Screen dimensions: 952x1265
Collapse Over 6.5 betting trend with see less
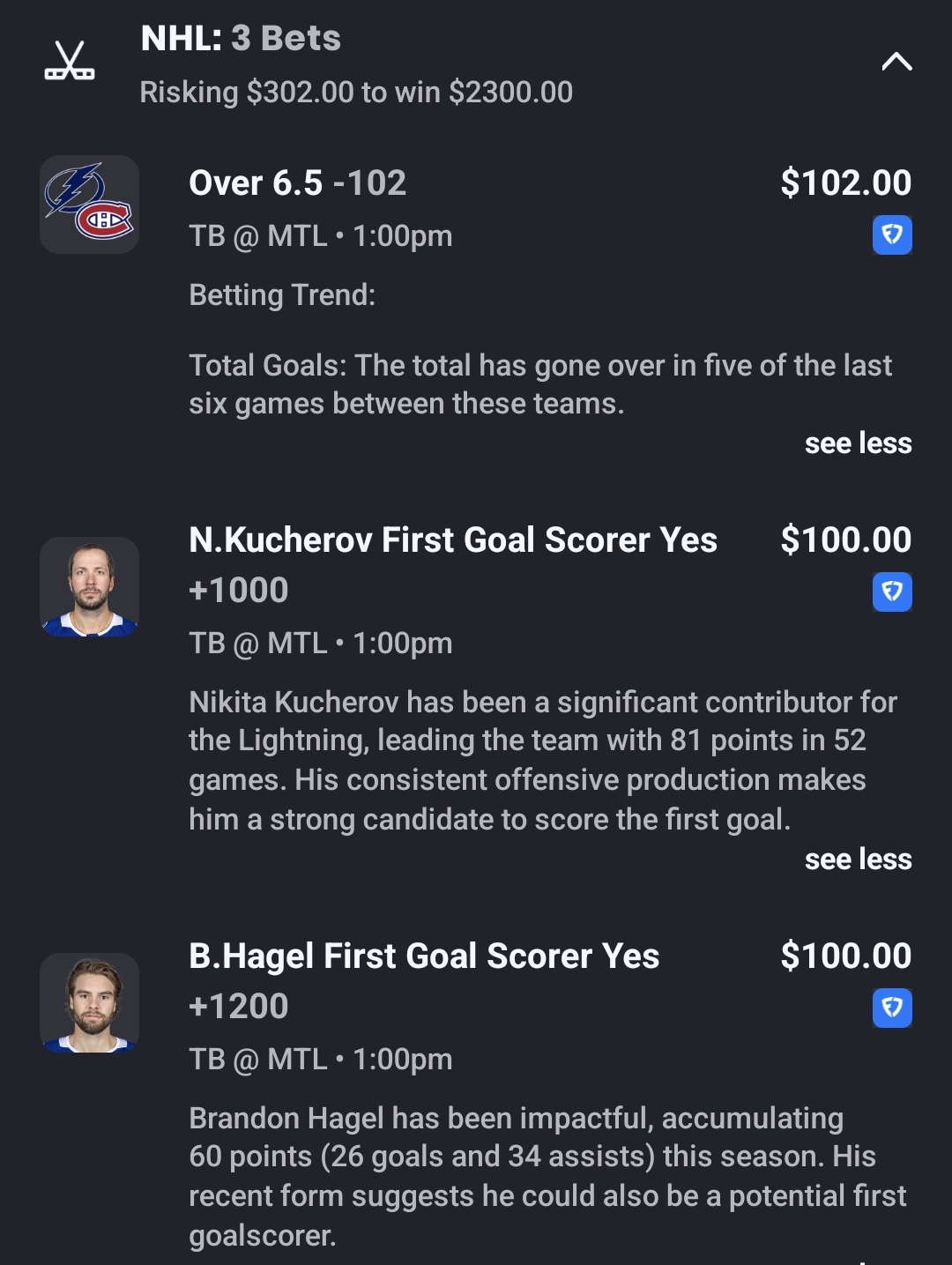[858, 443]
